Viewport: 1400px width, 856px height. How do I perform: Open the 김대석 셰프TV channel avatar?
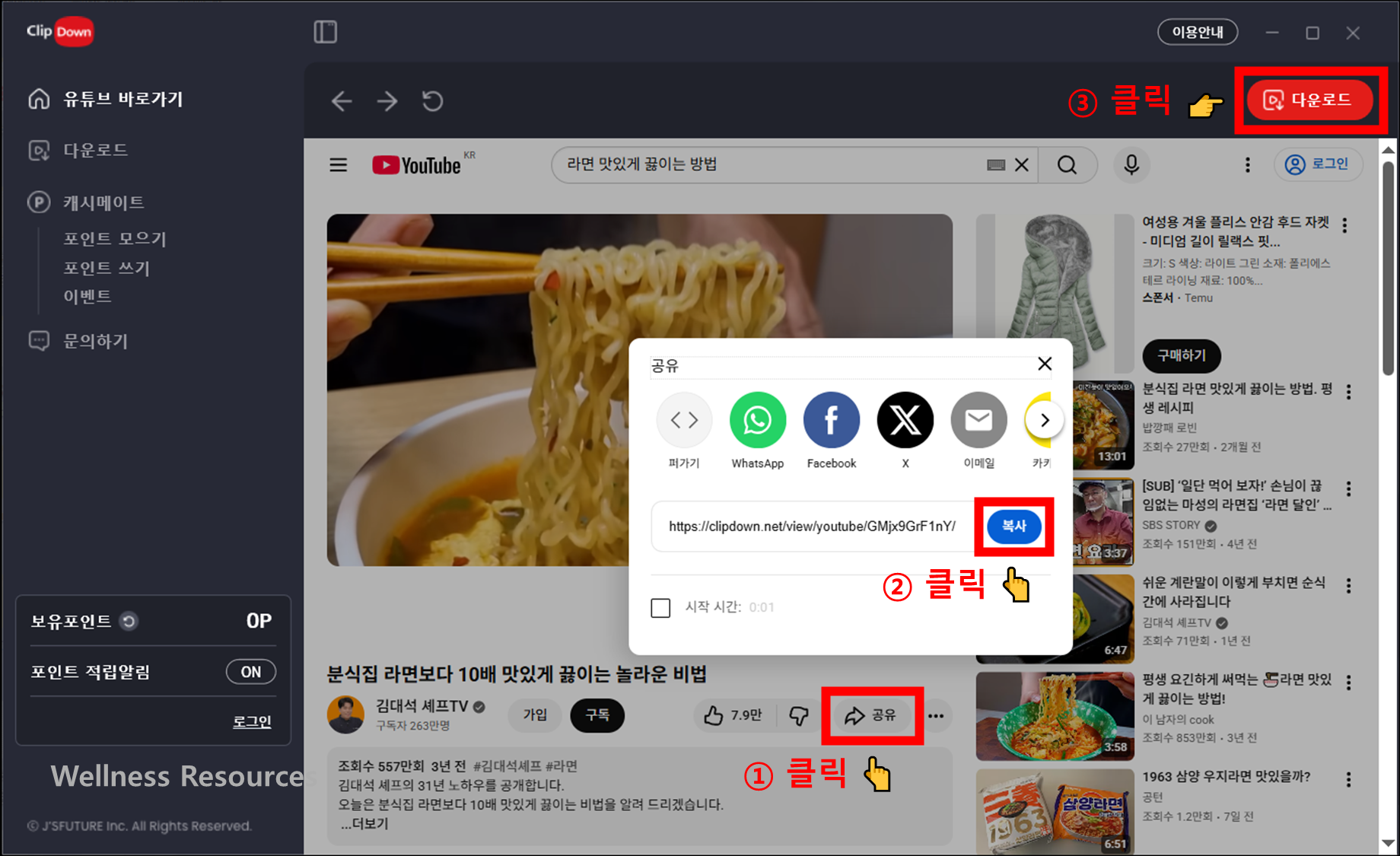(345, 714)
